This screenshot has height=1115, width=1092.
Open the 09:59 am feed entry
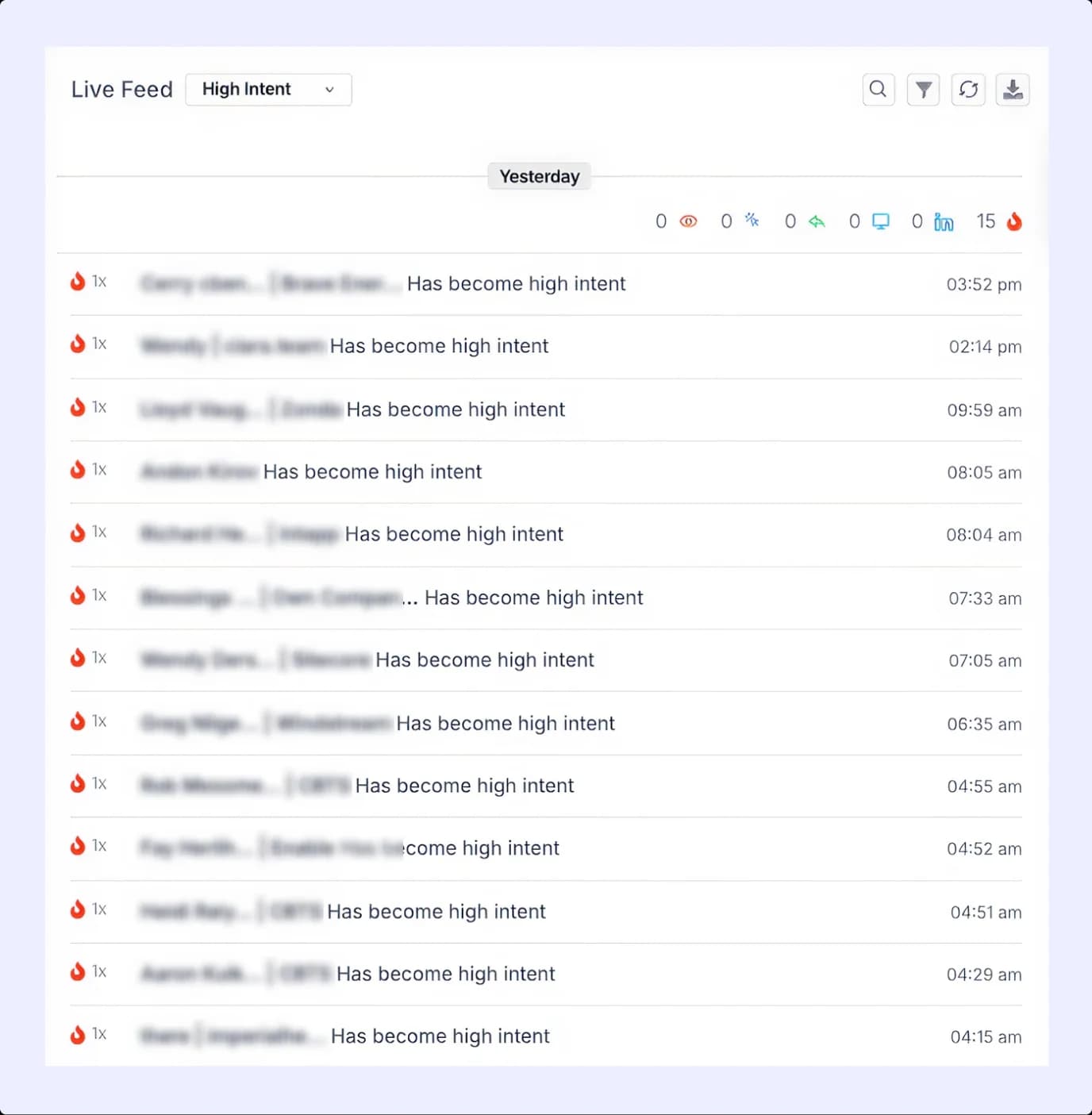click(x=456, y=409)
